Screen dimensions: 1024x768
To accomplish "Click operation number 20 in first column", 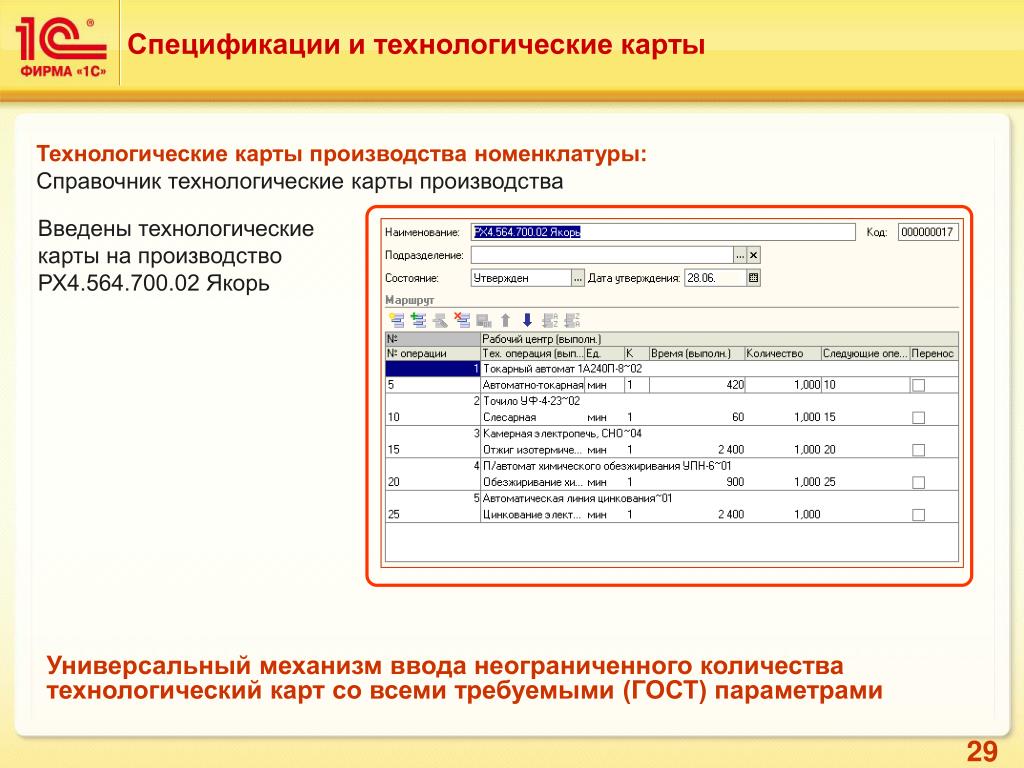I will pos(432,483).
